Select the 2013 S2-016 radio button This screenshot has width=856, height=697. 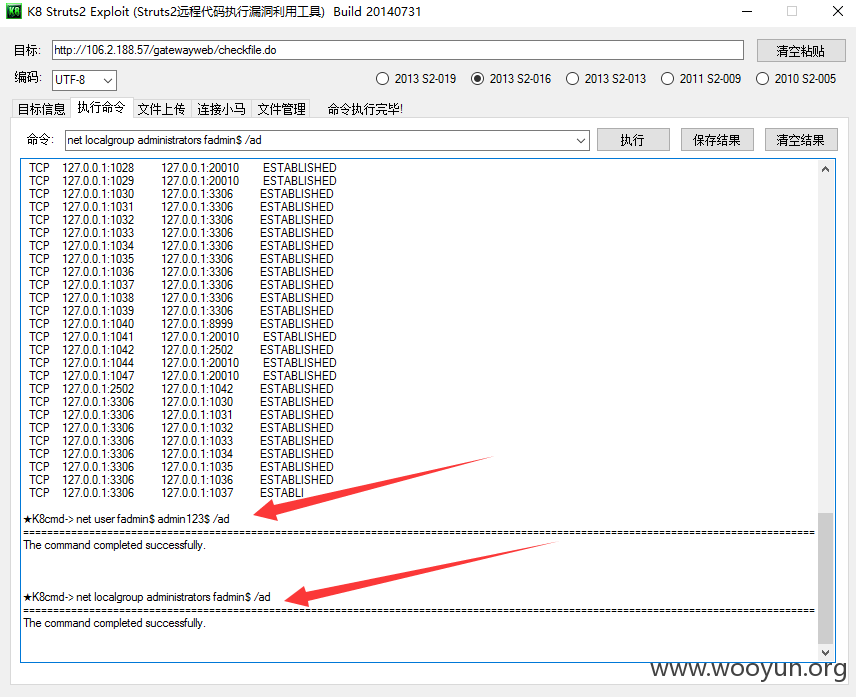pos(511,79)
